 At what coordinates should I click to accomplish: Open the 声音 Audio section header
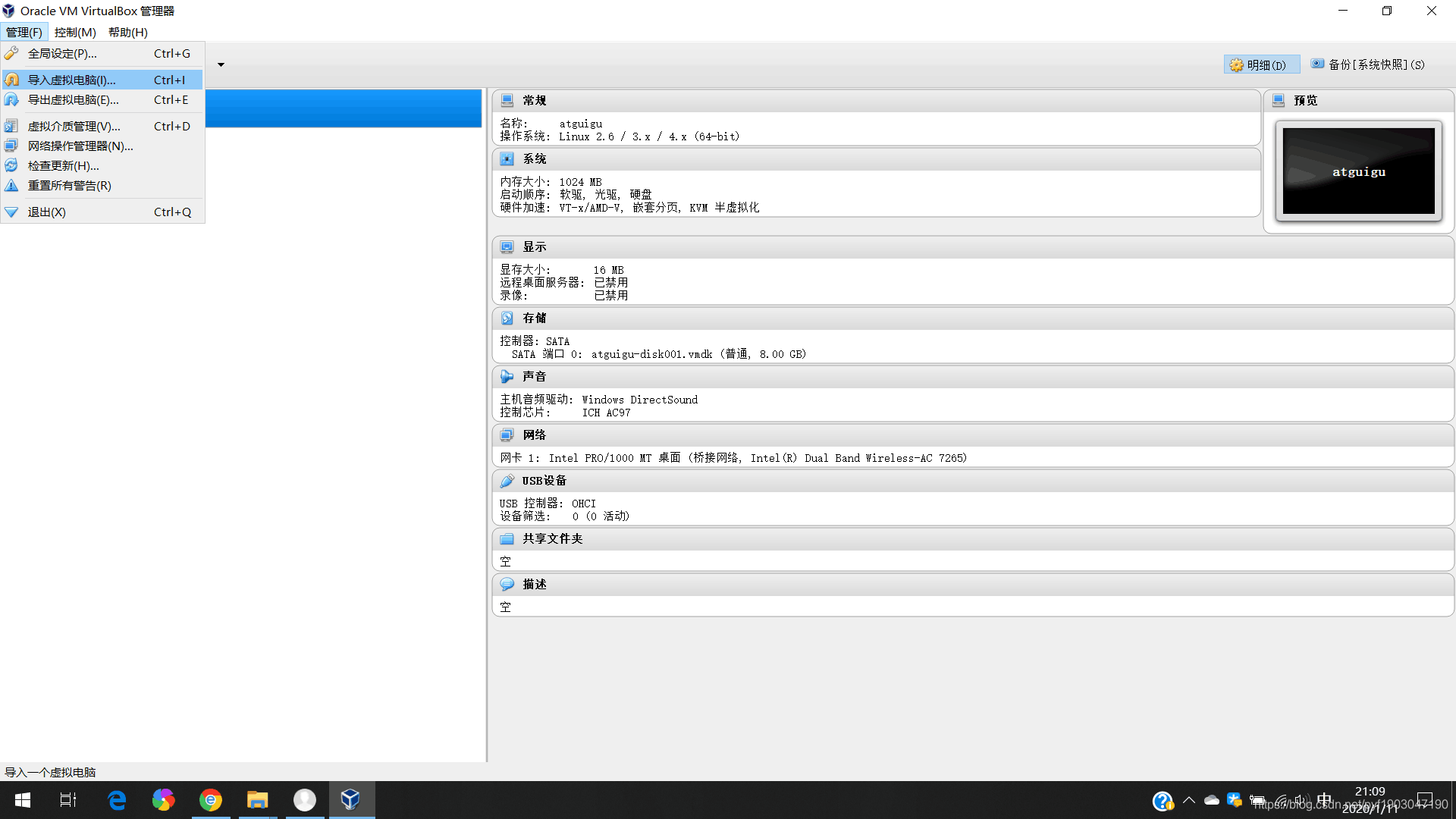coord(973,377)
